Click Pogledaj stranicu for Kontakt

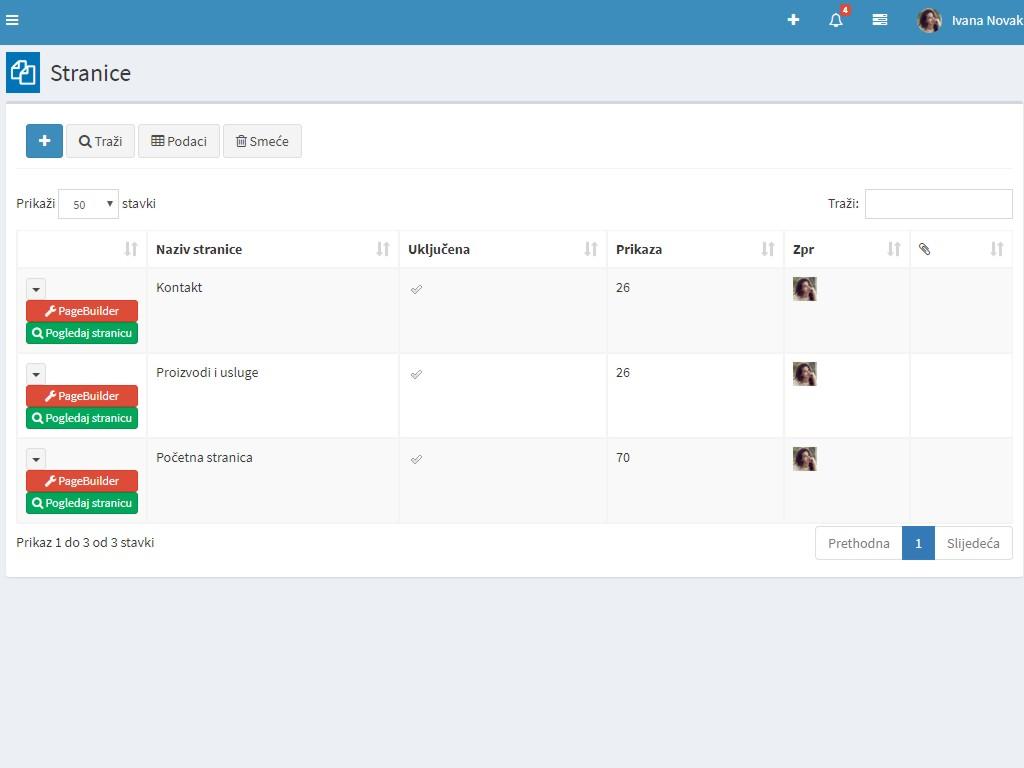[82, 333]
